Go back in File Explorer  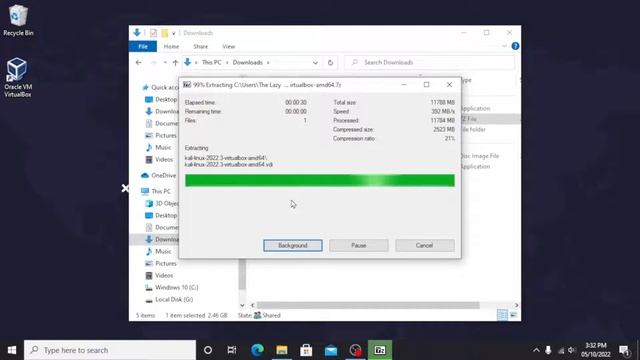tap(139, 62)
